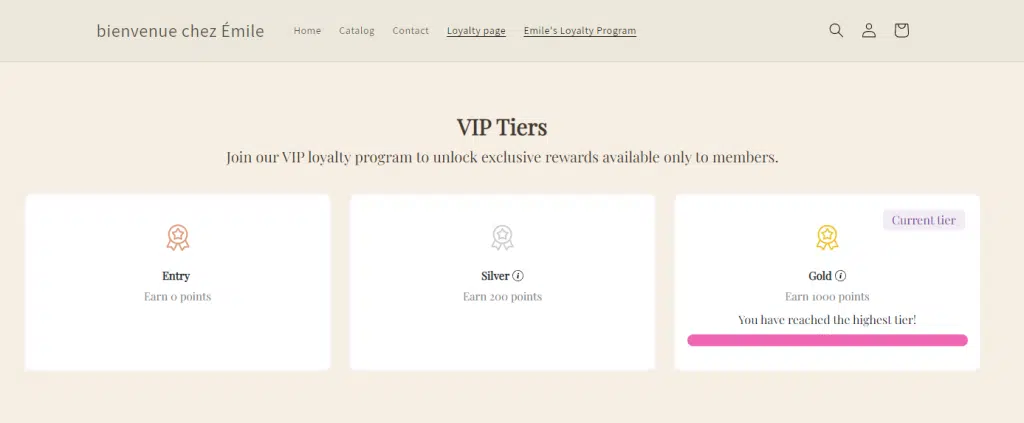
Task: Click 'You have reached the highest tier!' message
Action: pyautogui.click(x=827, y=320)
